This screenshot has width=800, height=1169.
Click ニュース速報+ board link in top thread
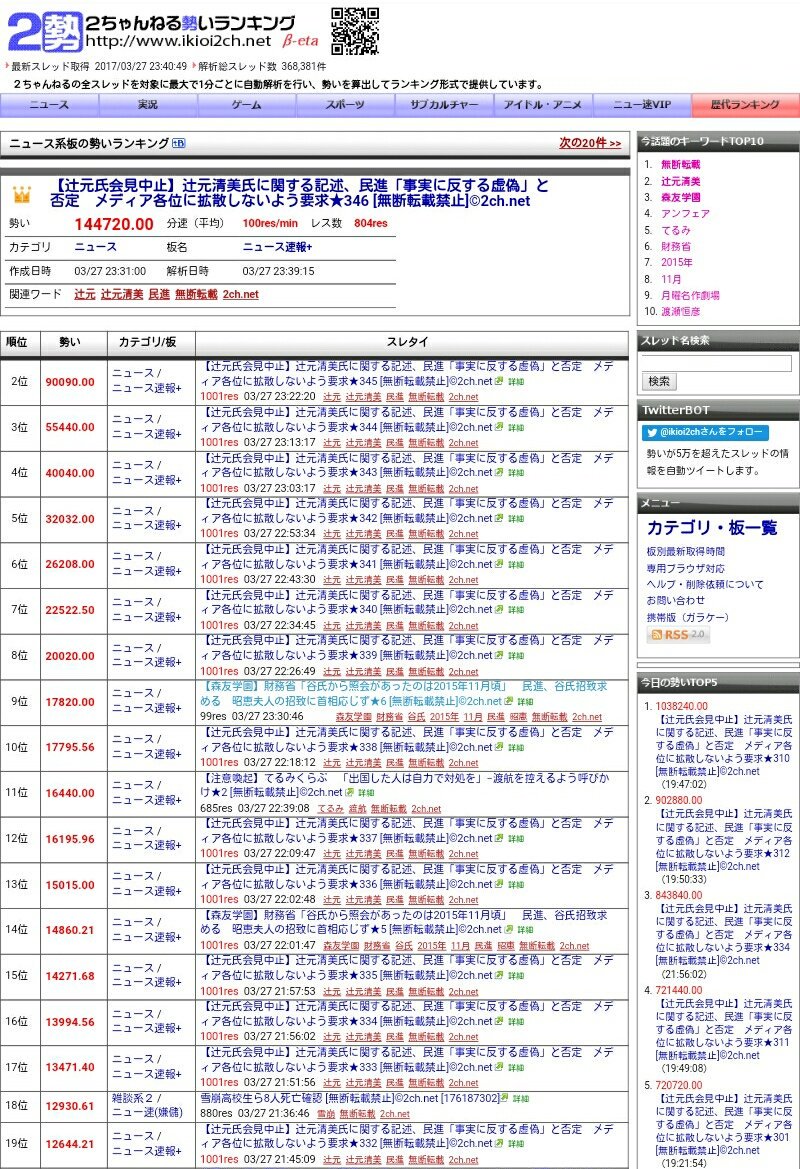point(277,247)
